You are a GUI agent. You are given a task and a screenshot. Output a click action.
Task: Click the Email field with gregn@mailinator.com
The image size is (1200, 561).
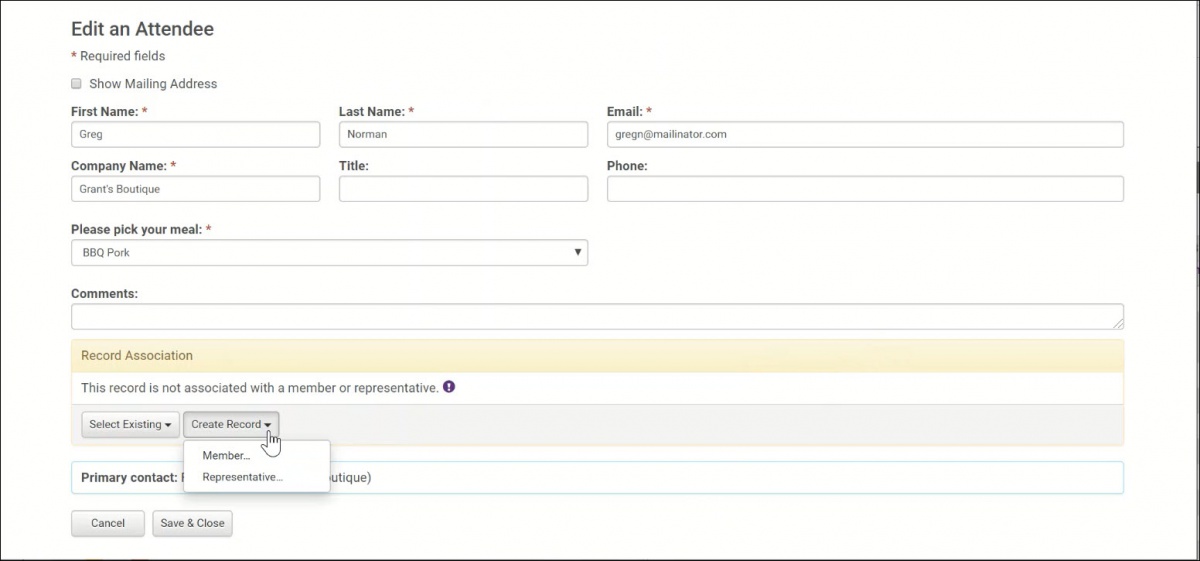[864, 134]
